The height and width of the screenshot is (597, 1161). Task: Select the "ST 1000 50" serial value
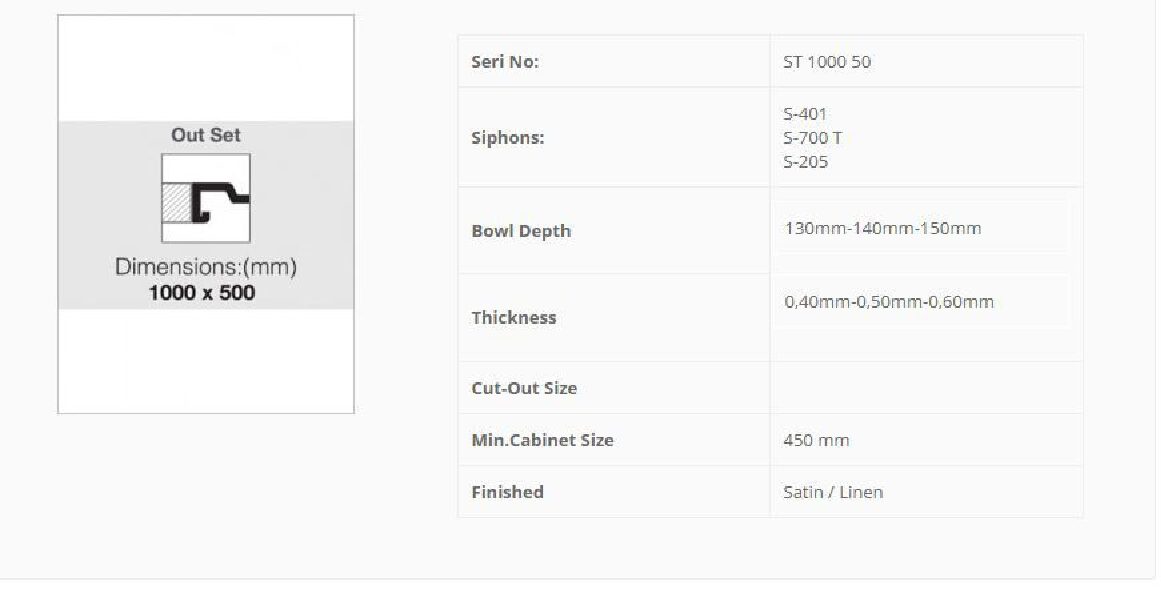827,62
